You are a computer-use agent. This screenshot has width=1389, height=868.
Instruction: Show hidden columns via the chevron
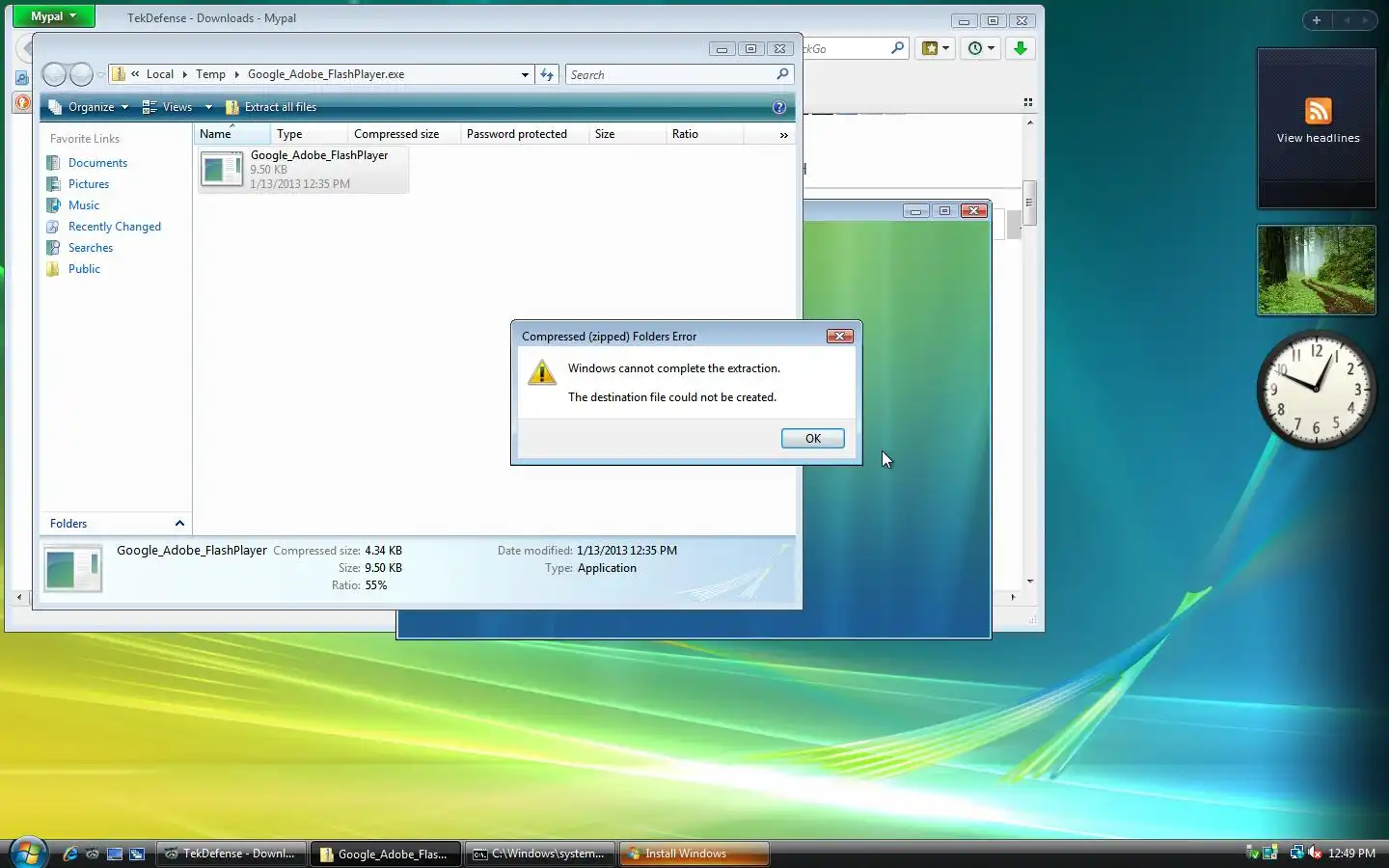[x=784, y=135]
